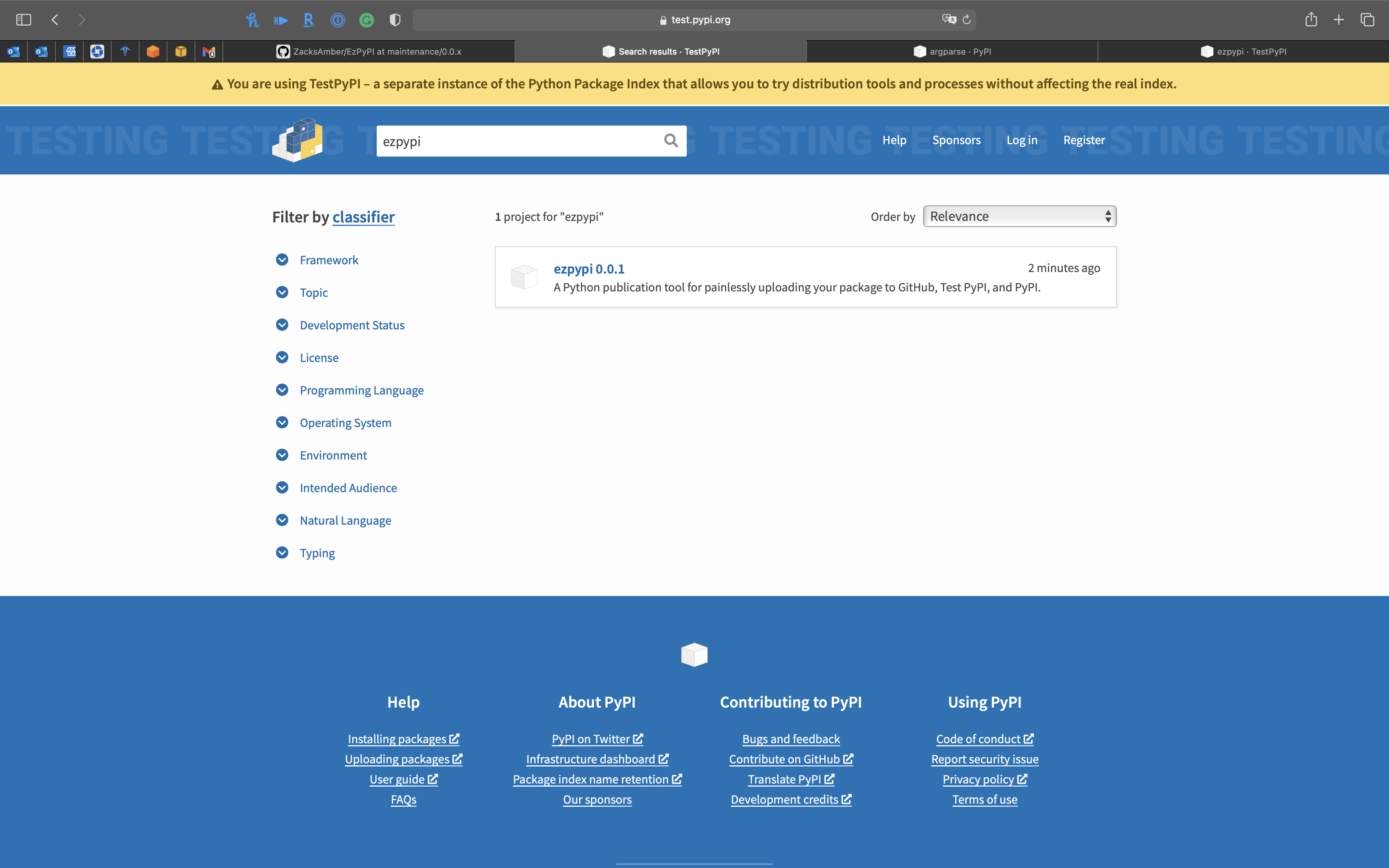Click the page reload icon
Image resolution: width=1389 pixels, height=868 pixels.
[967, 19]
